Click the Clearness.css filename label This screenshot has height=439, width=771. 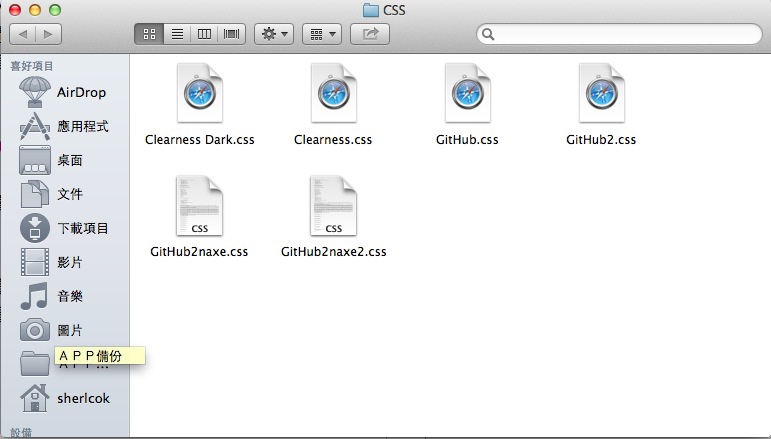tap(333, 140)
